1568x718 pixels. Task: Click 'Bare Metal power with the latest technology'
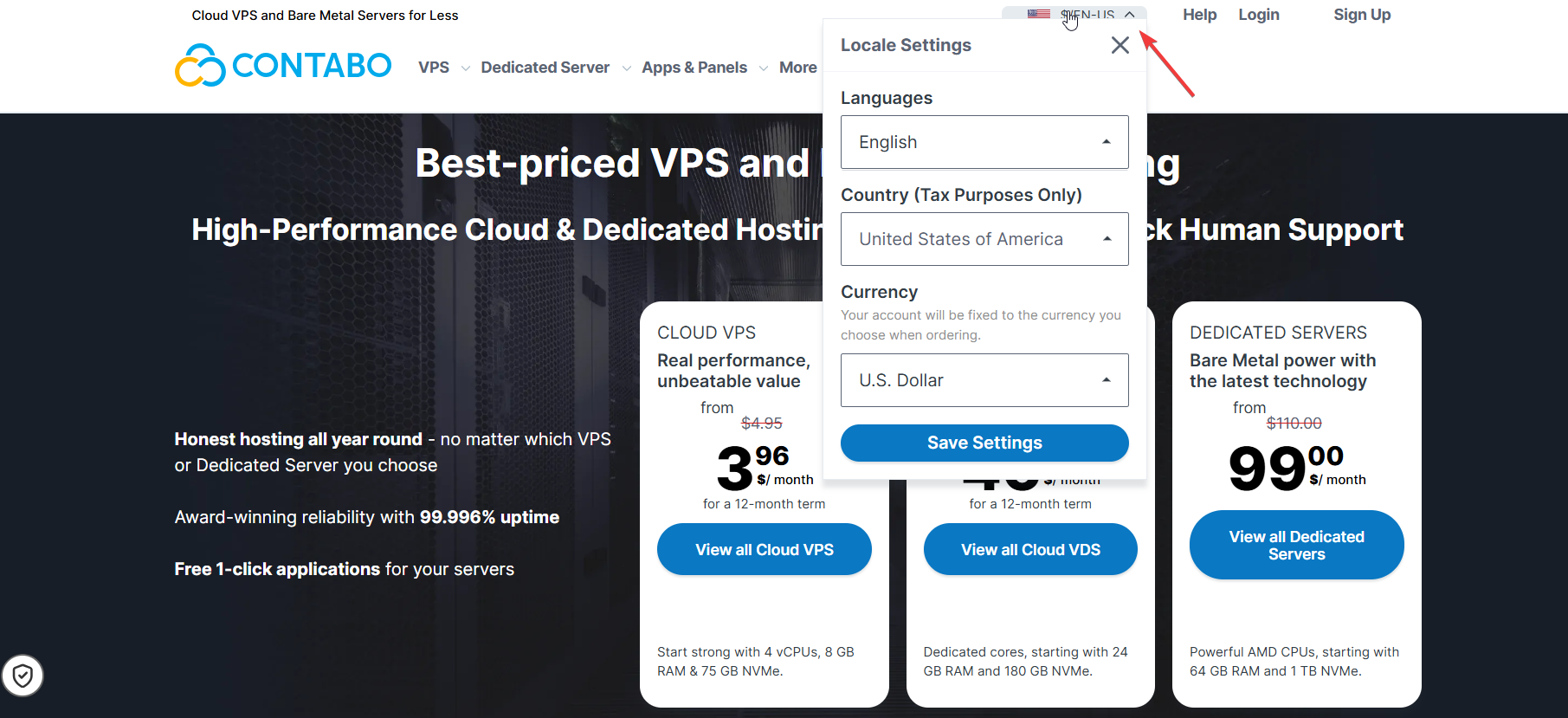coord(1282,371)
